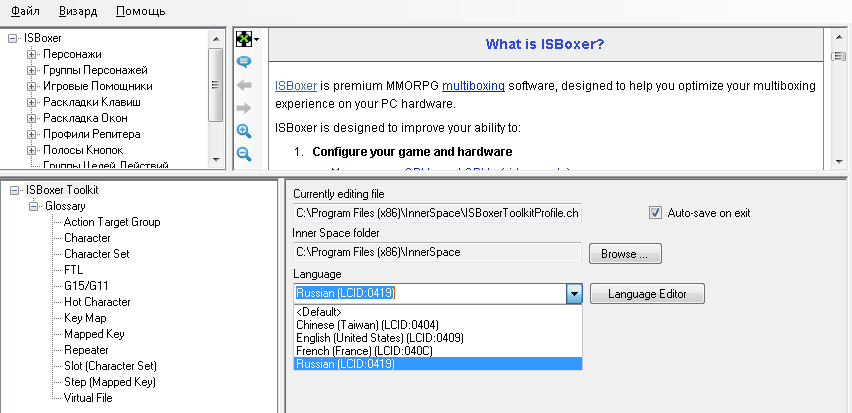Choose Russian (LCID:0419) in dropdown list

pos(437,364)
